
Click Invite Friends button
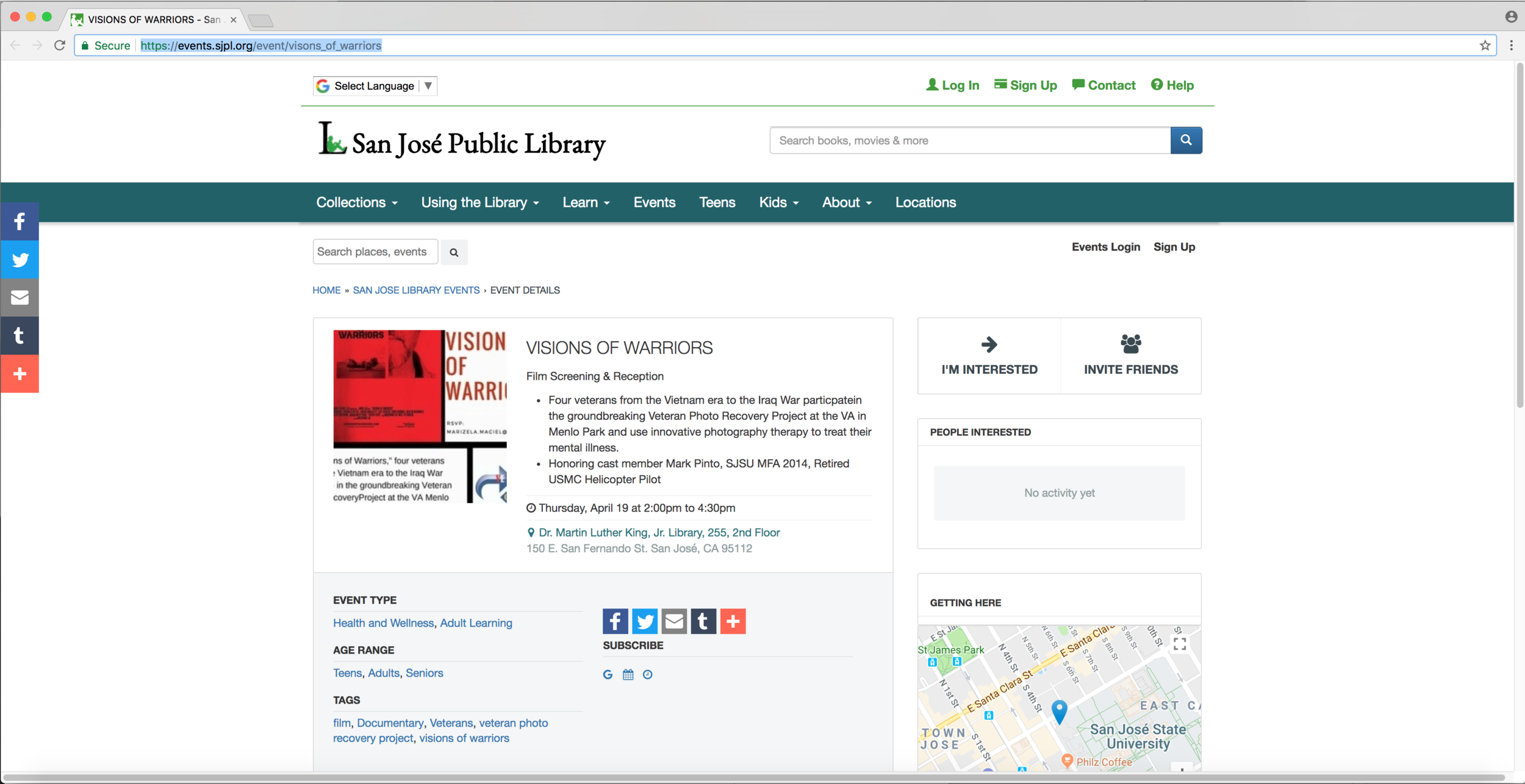[x=1130, y=355]
